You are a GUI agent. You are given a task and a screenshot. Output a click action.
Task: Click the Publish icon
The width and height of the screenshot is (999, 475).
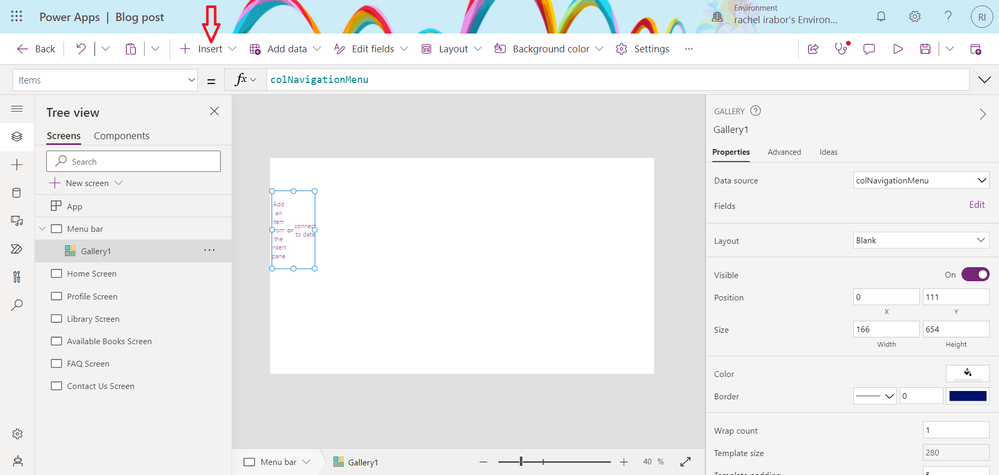tap(975, 49)
